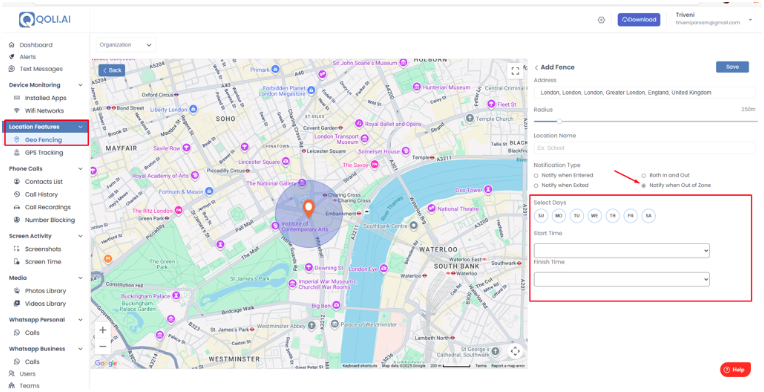The height and width of the screenshot is (392, 764).
Task: Select Notify when Out of Zone option
Action: coord(644,186)
